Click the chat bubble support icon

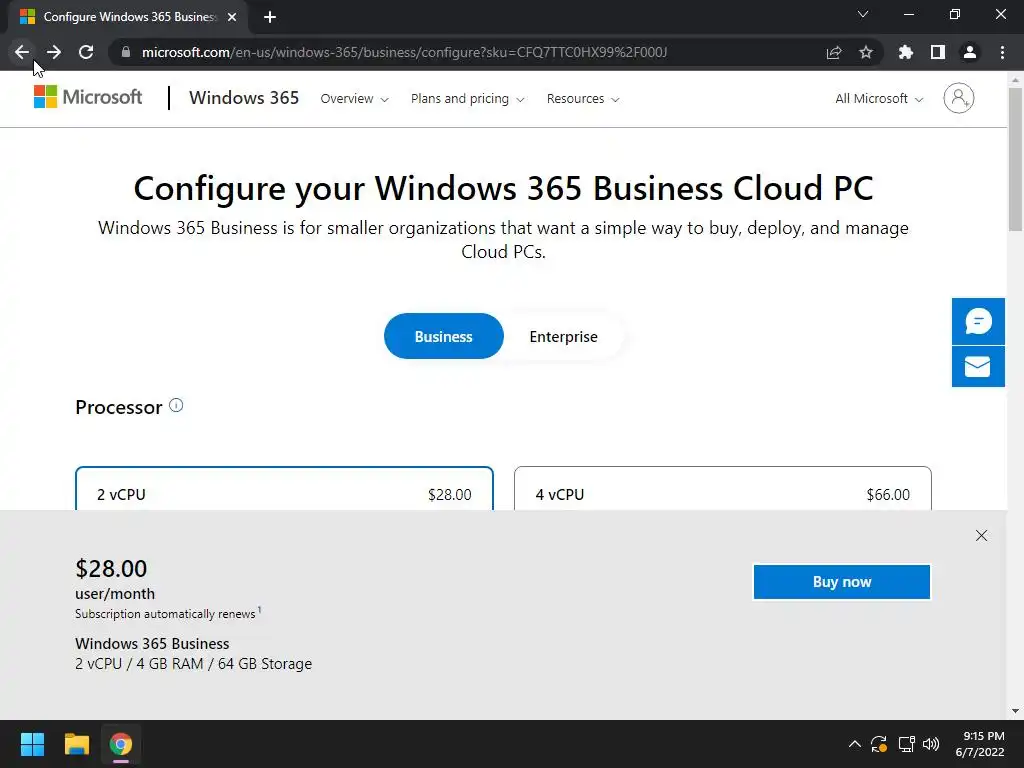pos(978,321)
